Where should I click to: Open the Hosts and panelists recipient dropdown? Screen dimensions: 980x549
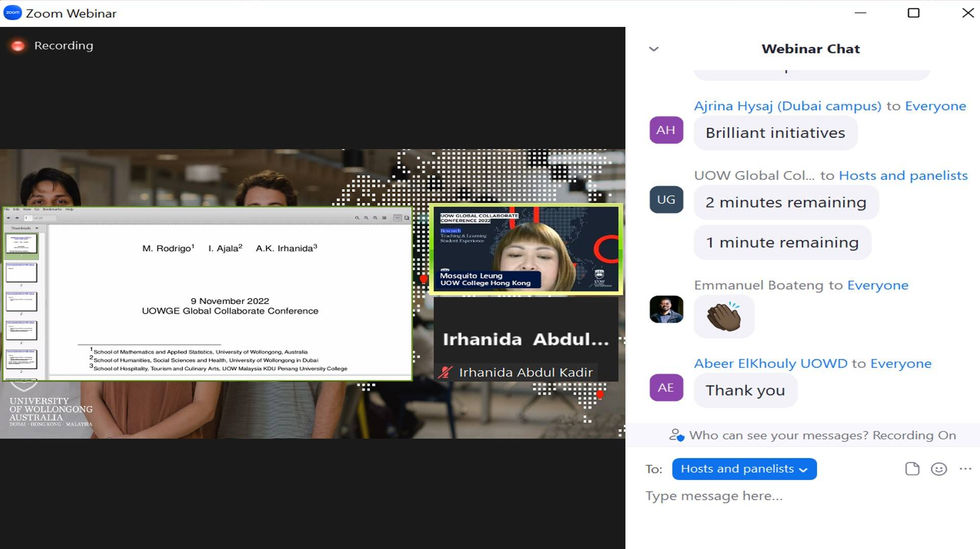point(744,469)
